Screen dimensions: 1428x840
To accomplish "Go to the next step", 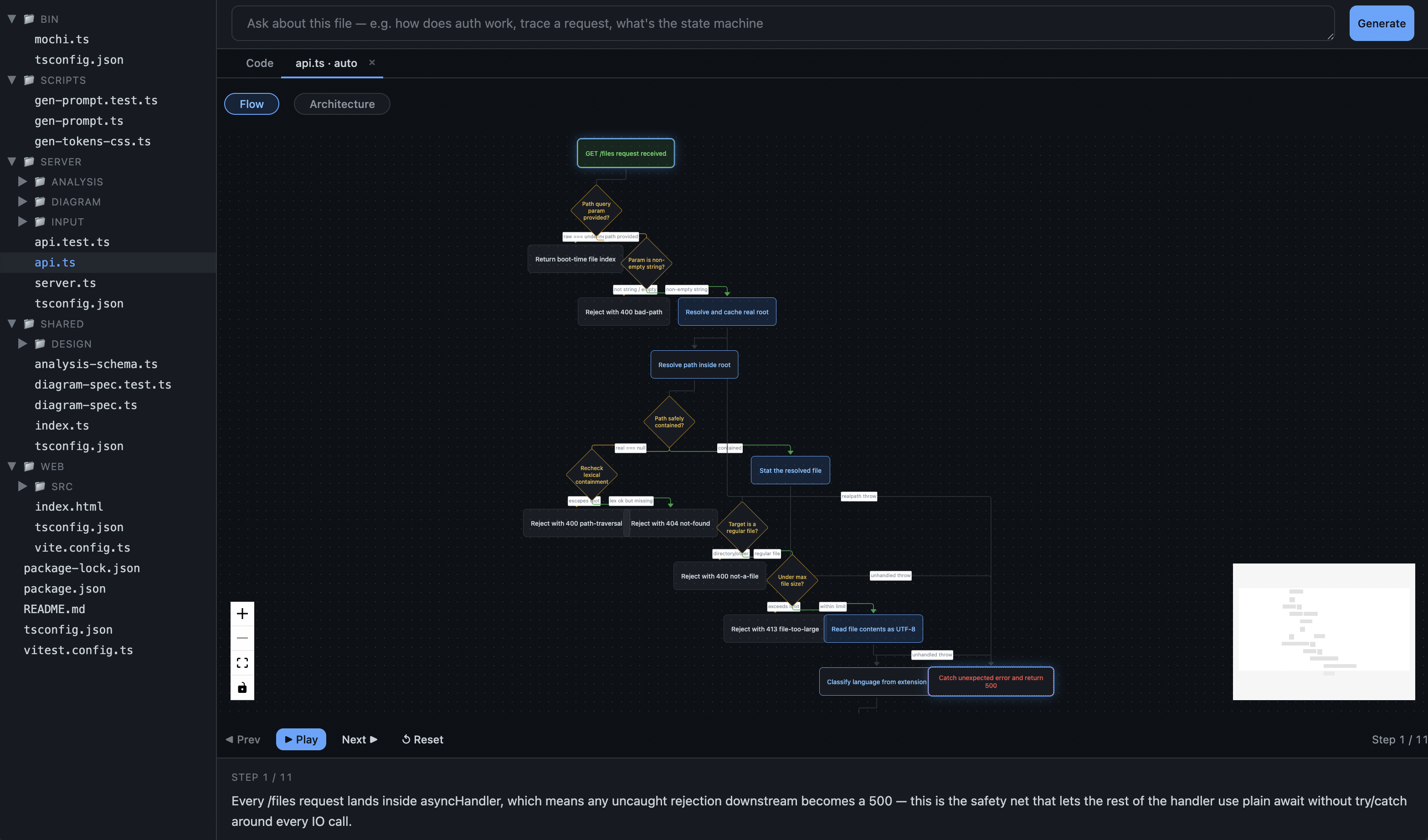I will pyautogui.click(x=359, y=740).
